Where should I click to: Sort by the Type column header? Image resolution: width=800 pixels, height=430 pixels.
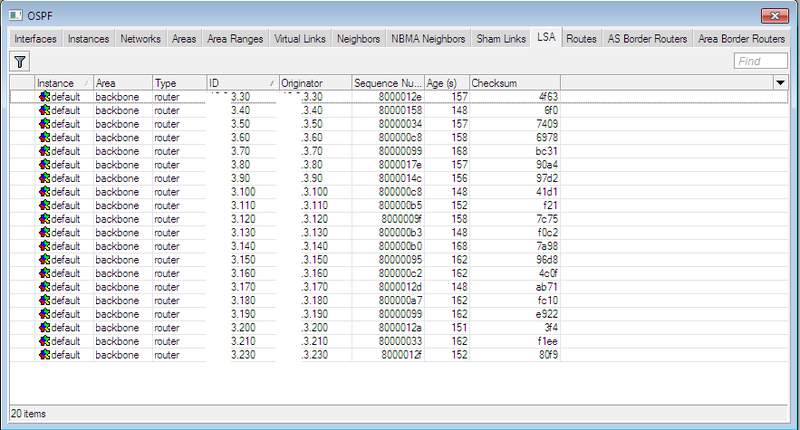180,83
